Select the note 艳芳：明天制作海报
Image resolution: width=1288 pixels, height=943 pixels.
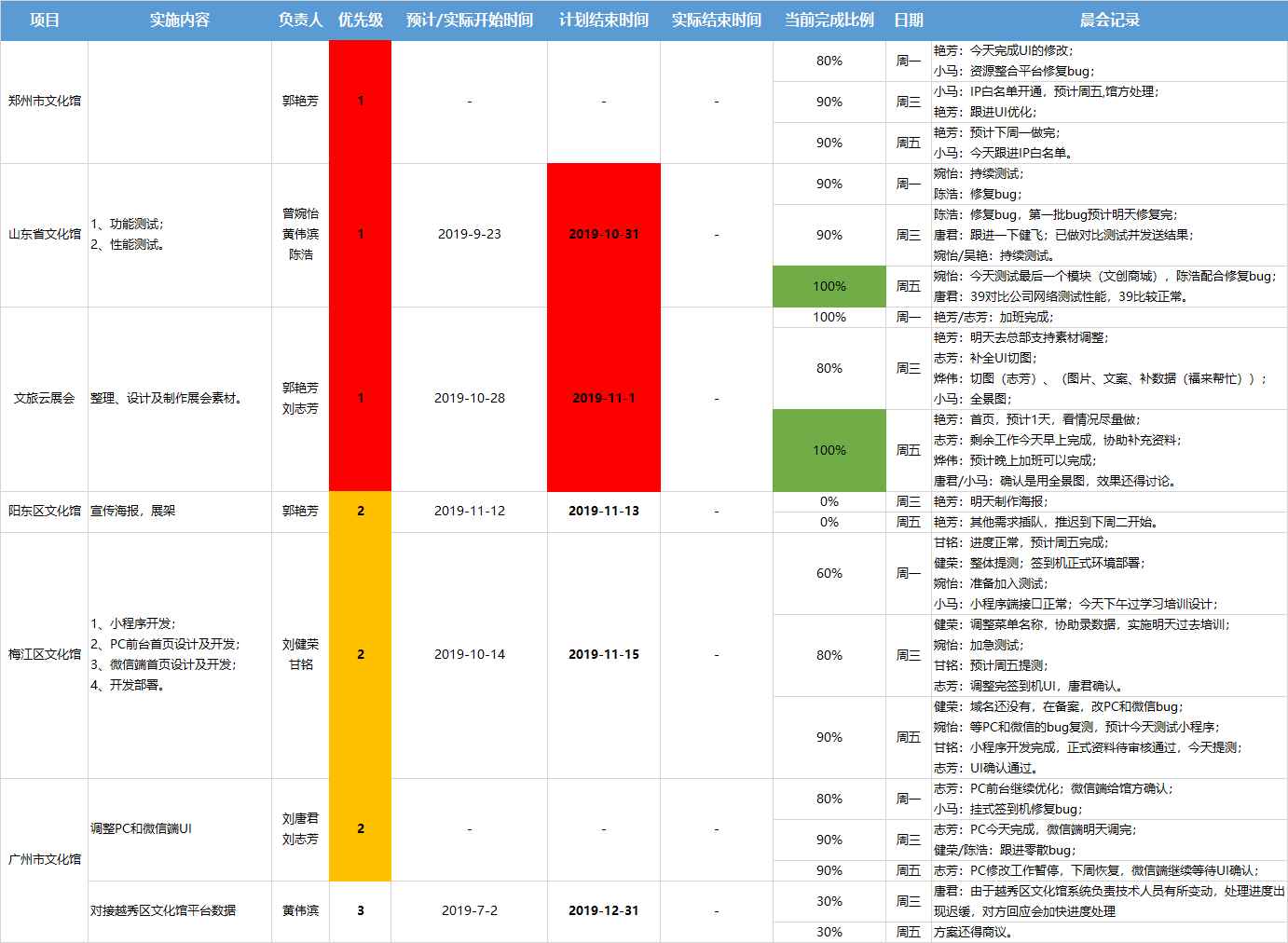(1109, 501)
